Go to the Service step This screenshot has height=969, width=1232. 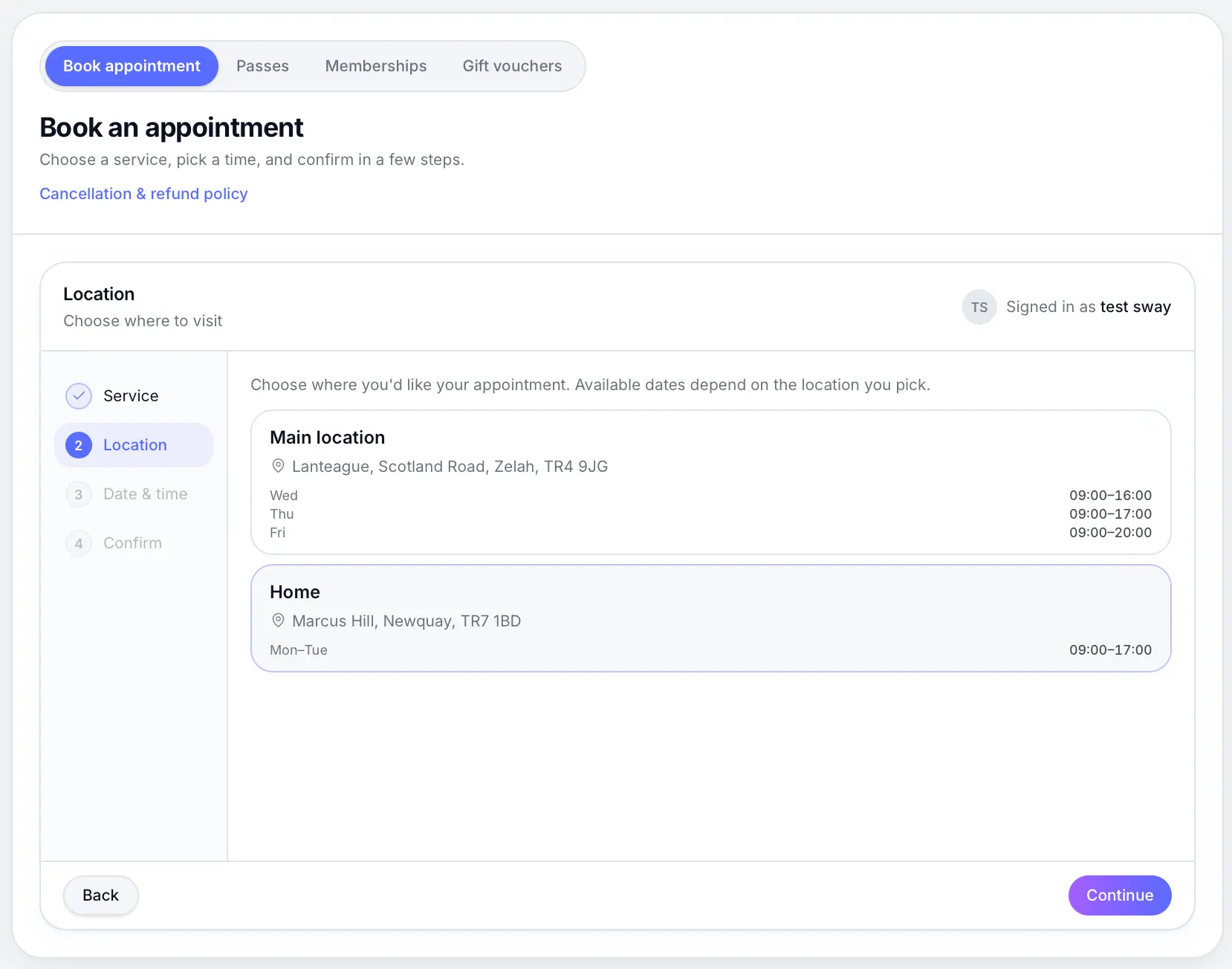click(x=134, y=396)
